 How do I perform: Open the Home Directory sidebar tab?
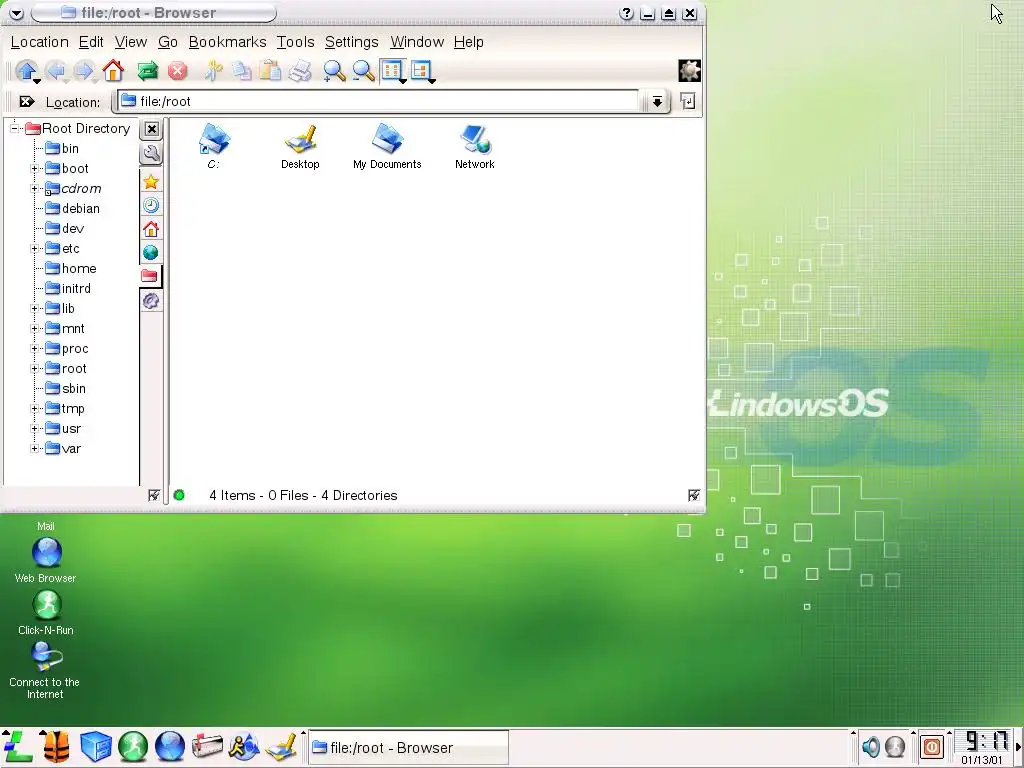coord(151,229)
